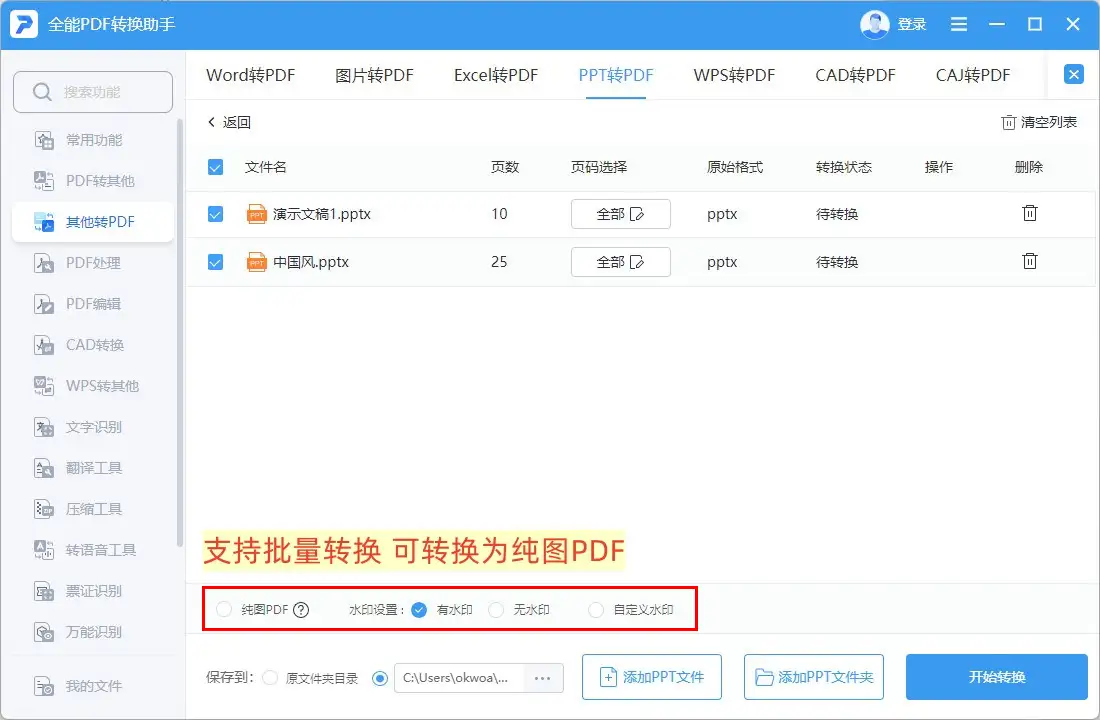Select the PPT转PDF tab
Screen dimensions: 1100x720
tap(616, 75)
